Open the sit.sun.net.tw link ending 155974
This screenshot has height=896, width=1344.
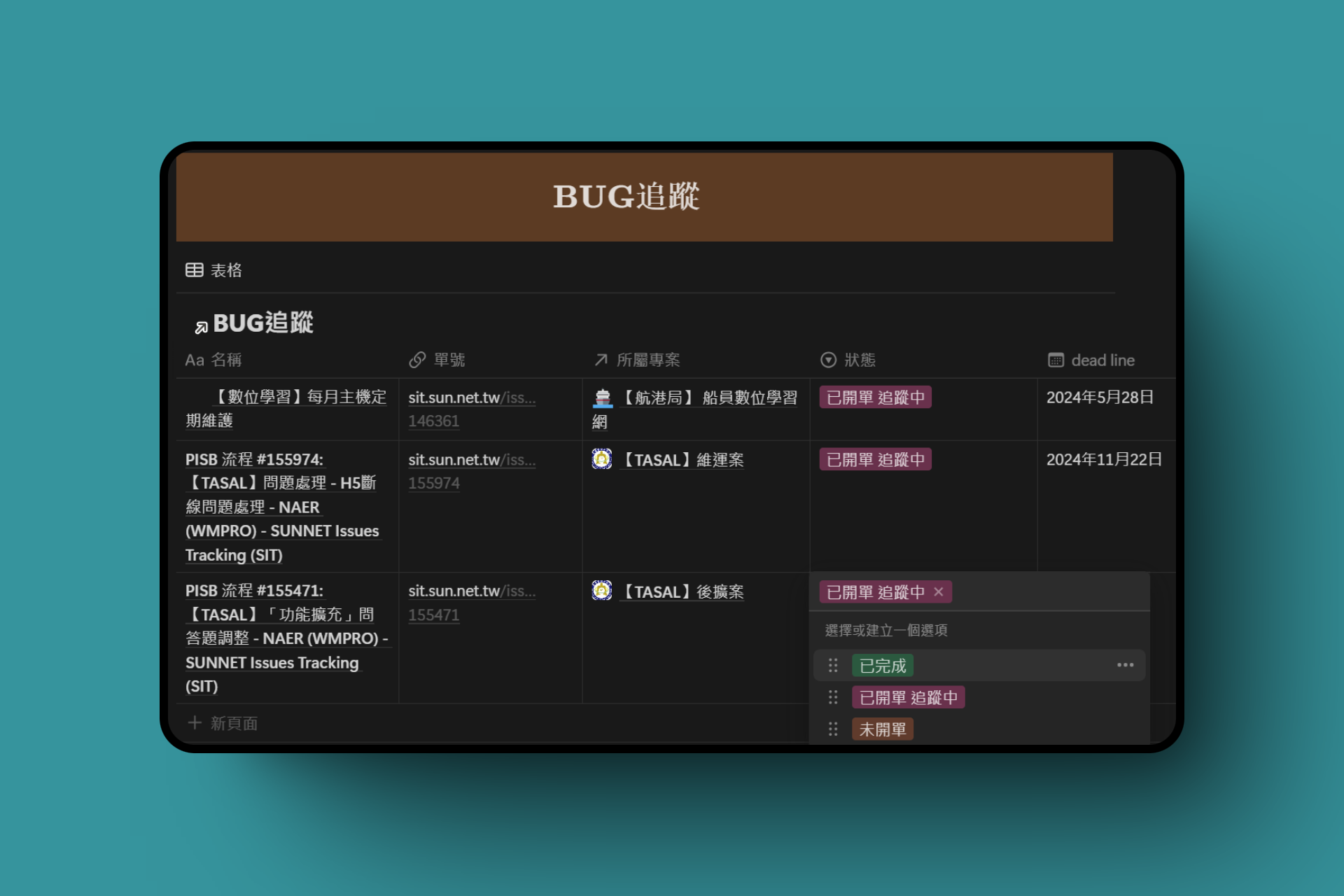472,471
